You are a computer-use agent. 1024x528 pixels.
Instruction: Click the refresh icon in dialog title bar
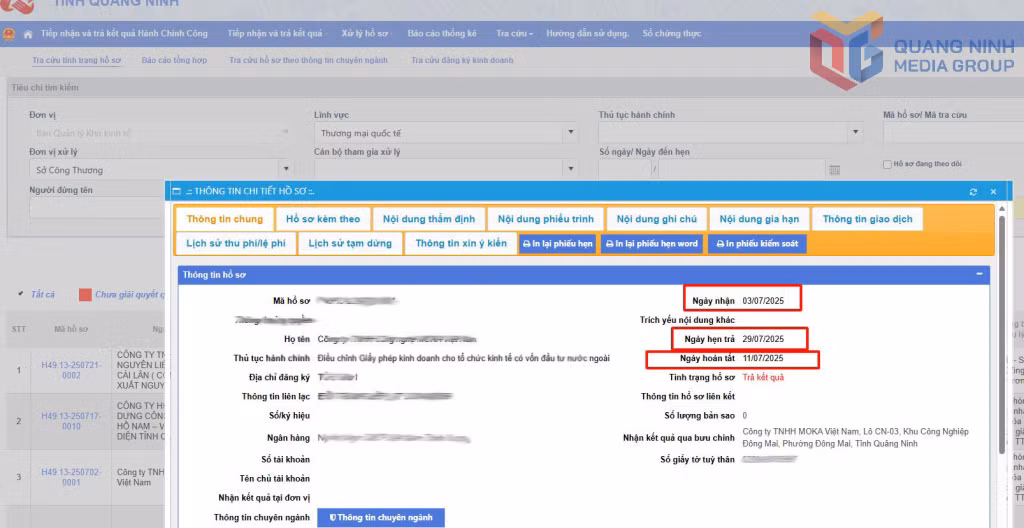[x=973, y=191]
